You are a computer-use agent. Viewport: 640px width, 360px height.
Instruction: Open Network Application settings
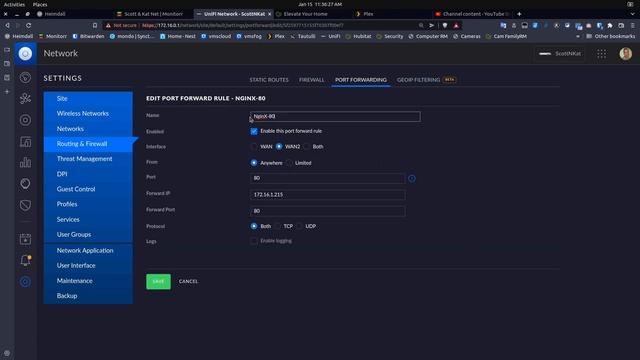point(88,250)
